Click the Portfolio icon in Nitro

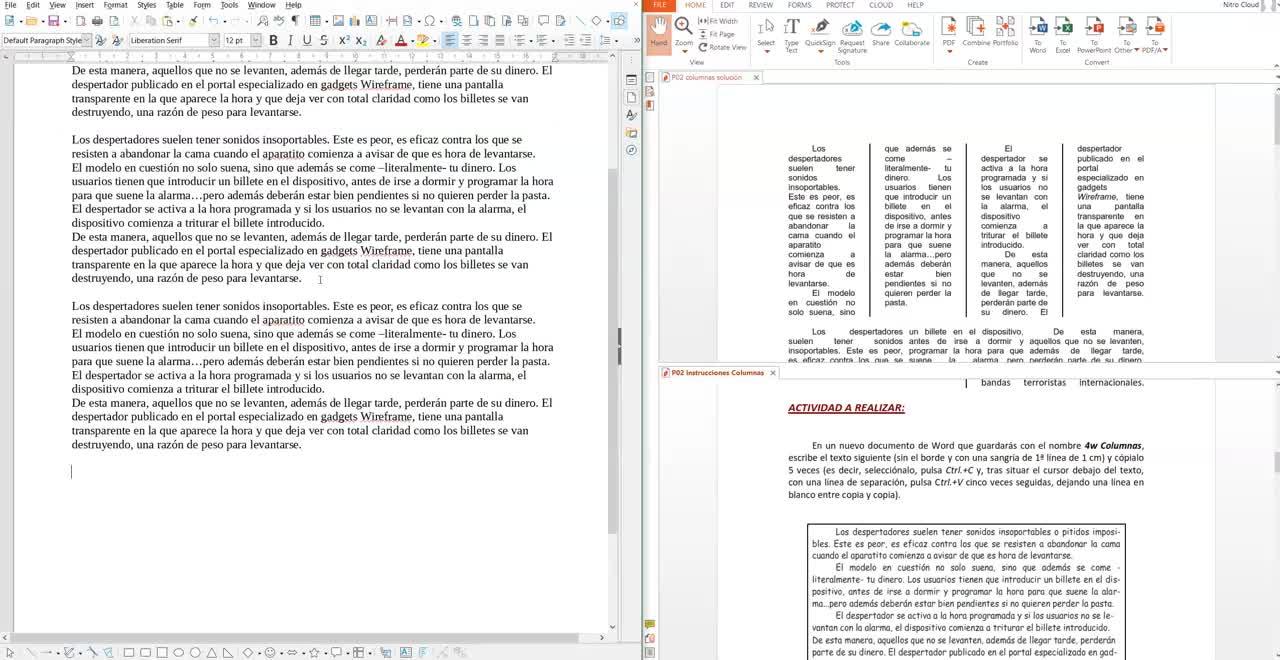pos(1005,33)
